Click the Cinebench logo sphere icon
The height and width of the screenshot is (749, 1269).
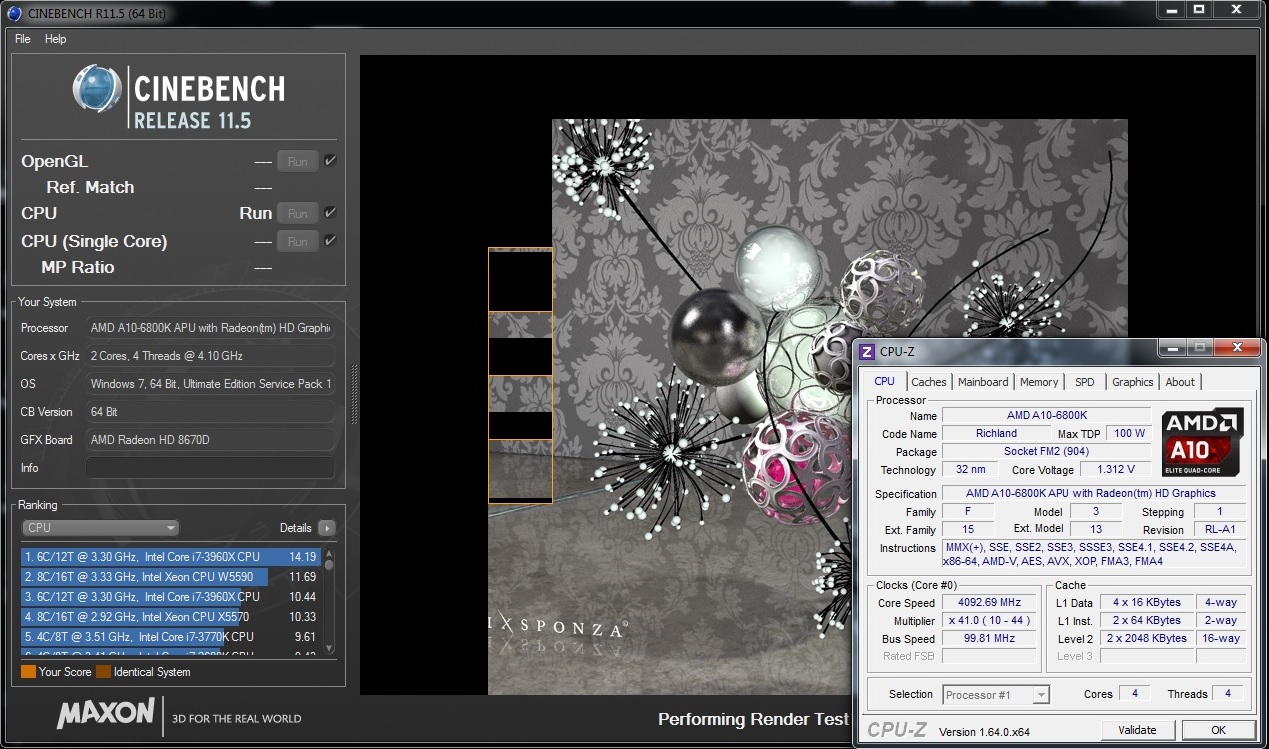tap(97, 88)
